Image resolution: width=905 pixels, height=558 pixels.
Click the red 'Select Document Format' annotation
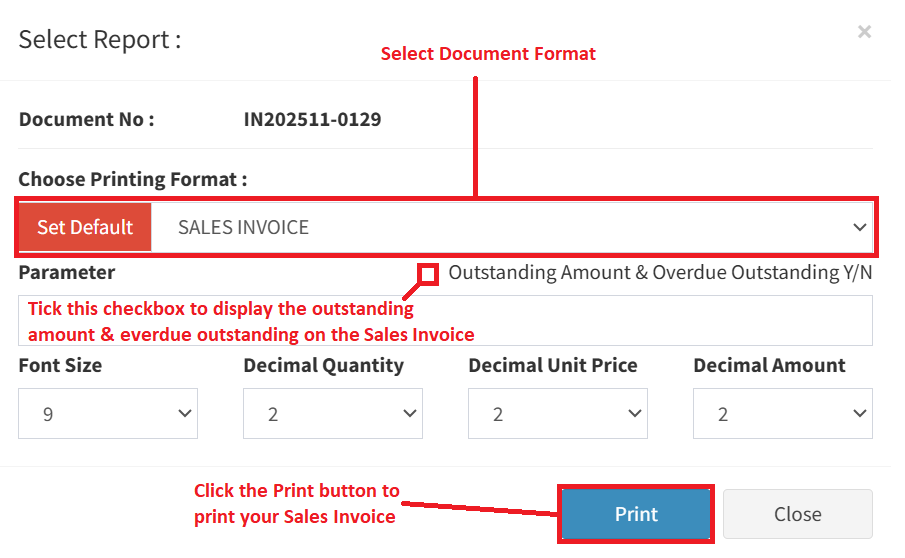click(x=488, y=54)
